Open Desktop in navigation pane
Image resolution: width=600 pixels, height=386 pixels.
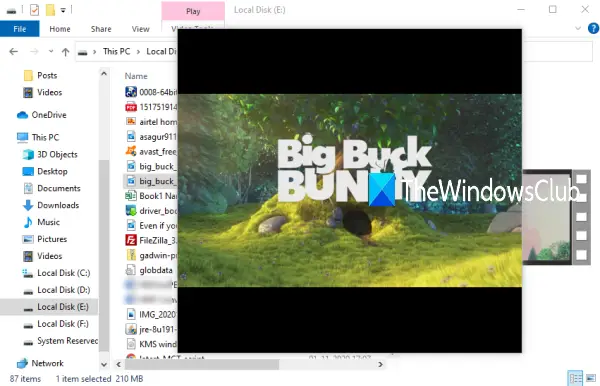52,171
